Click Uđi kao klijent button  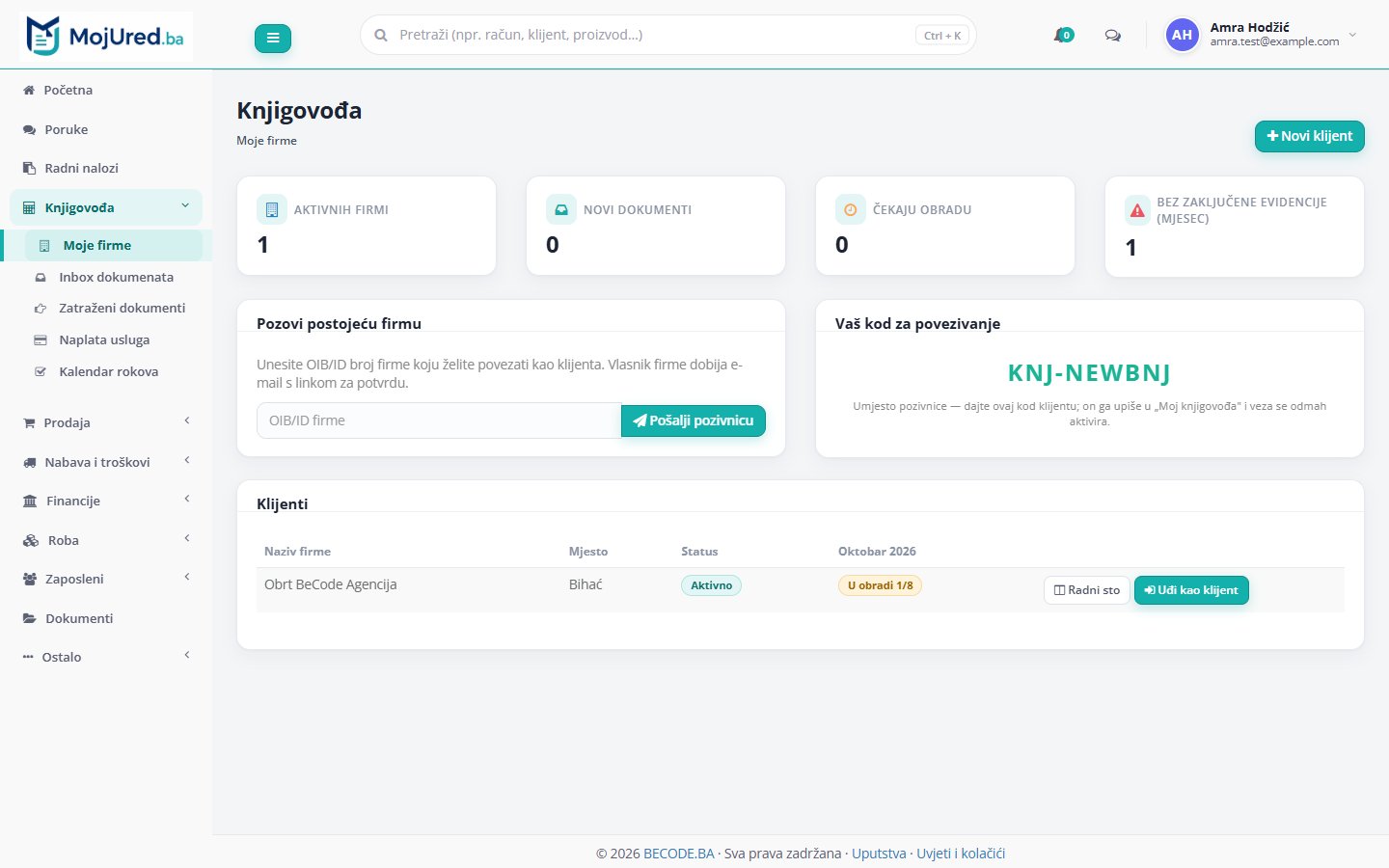[x=1191, y=590]
